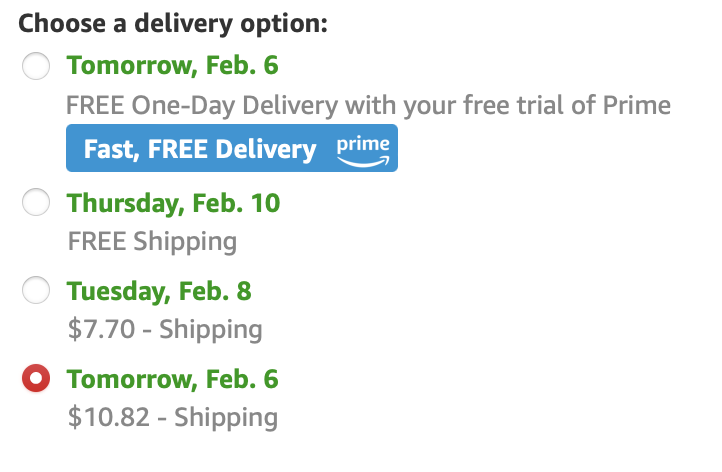
Task: Select the free Prime trial One-Day delivery radio
Action: [x=35, y=67]
